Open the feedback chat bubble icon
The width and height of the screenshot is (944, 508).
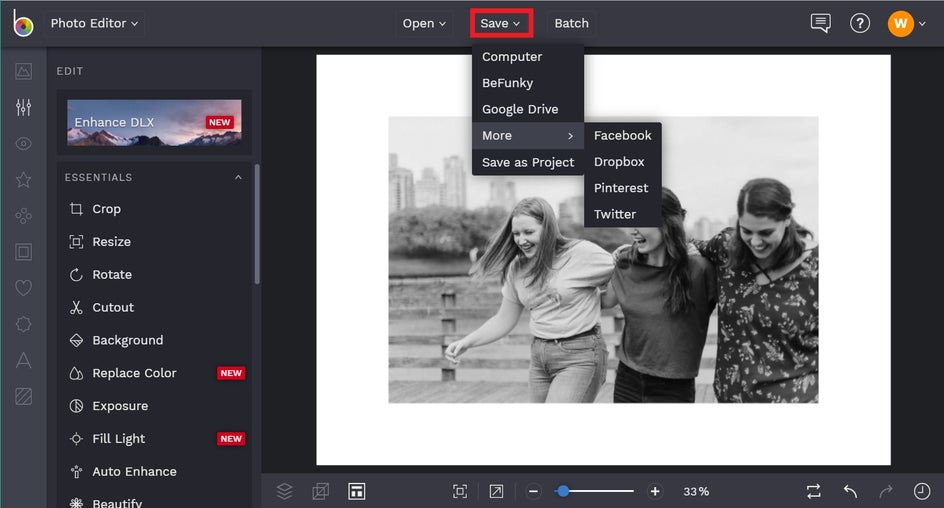click(821, 23)
